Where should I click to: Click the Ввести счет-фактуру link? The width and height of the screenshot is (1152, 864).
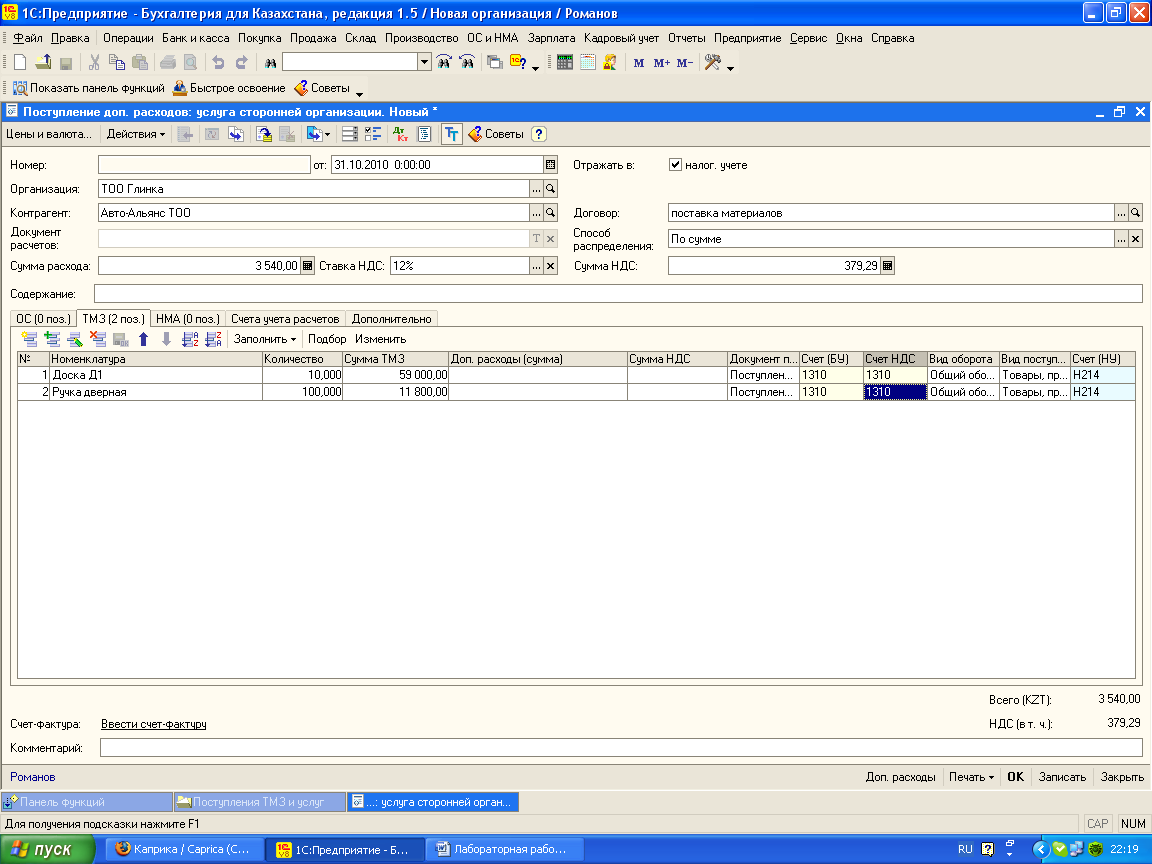(x=154, y=724)
